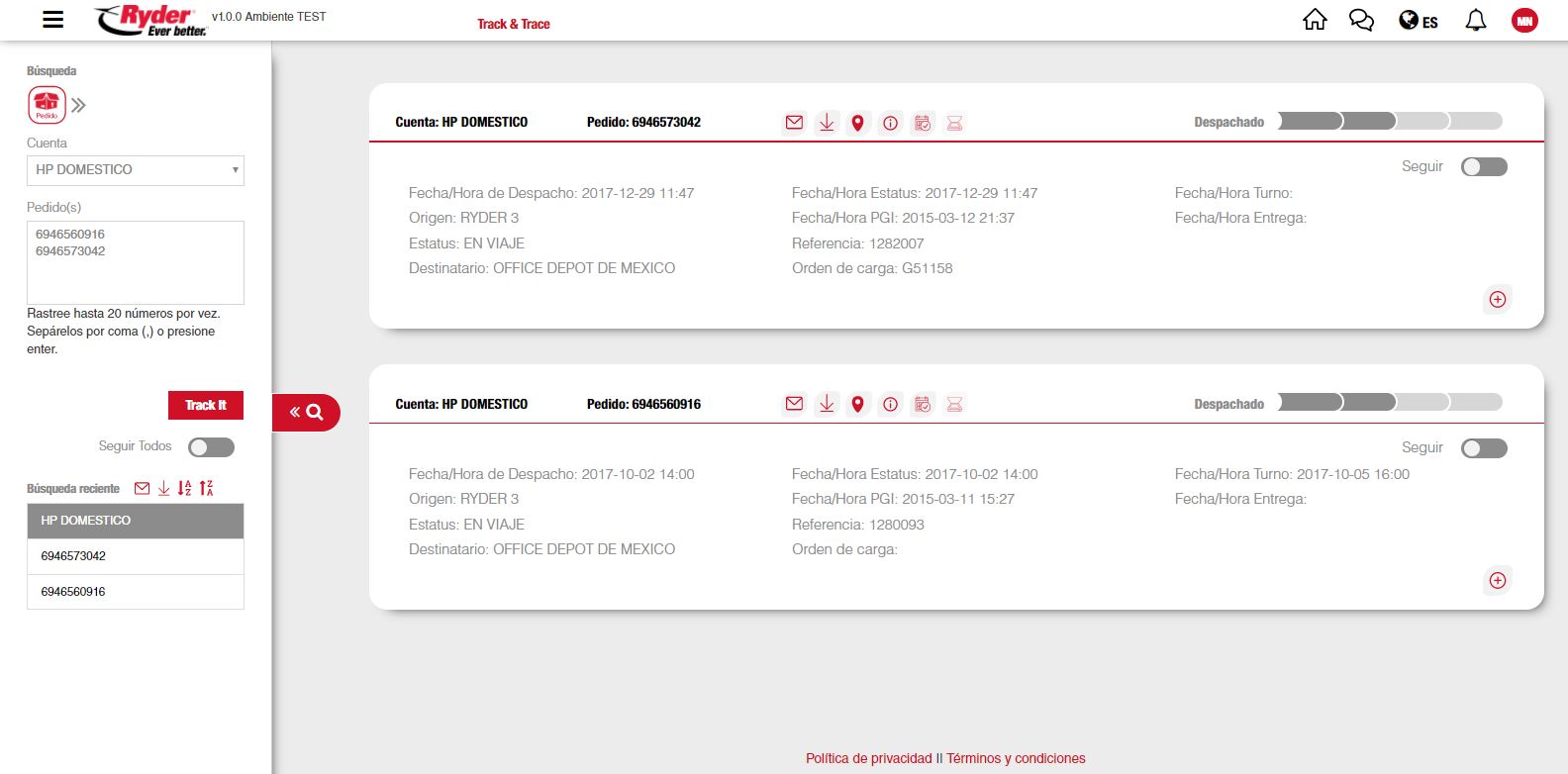Viewport: 1568px width, 774px height.
Task: Open the calendar appointment icon for order 6946573042
Action: (x=923, y=123)
